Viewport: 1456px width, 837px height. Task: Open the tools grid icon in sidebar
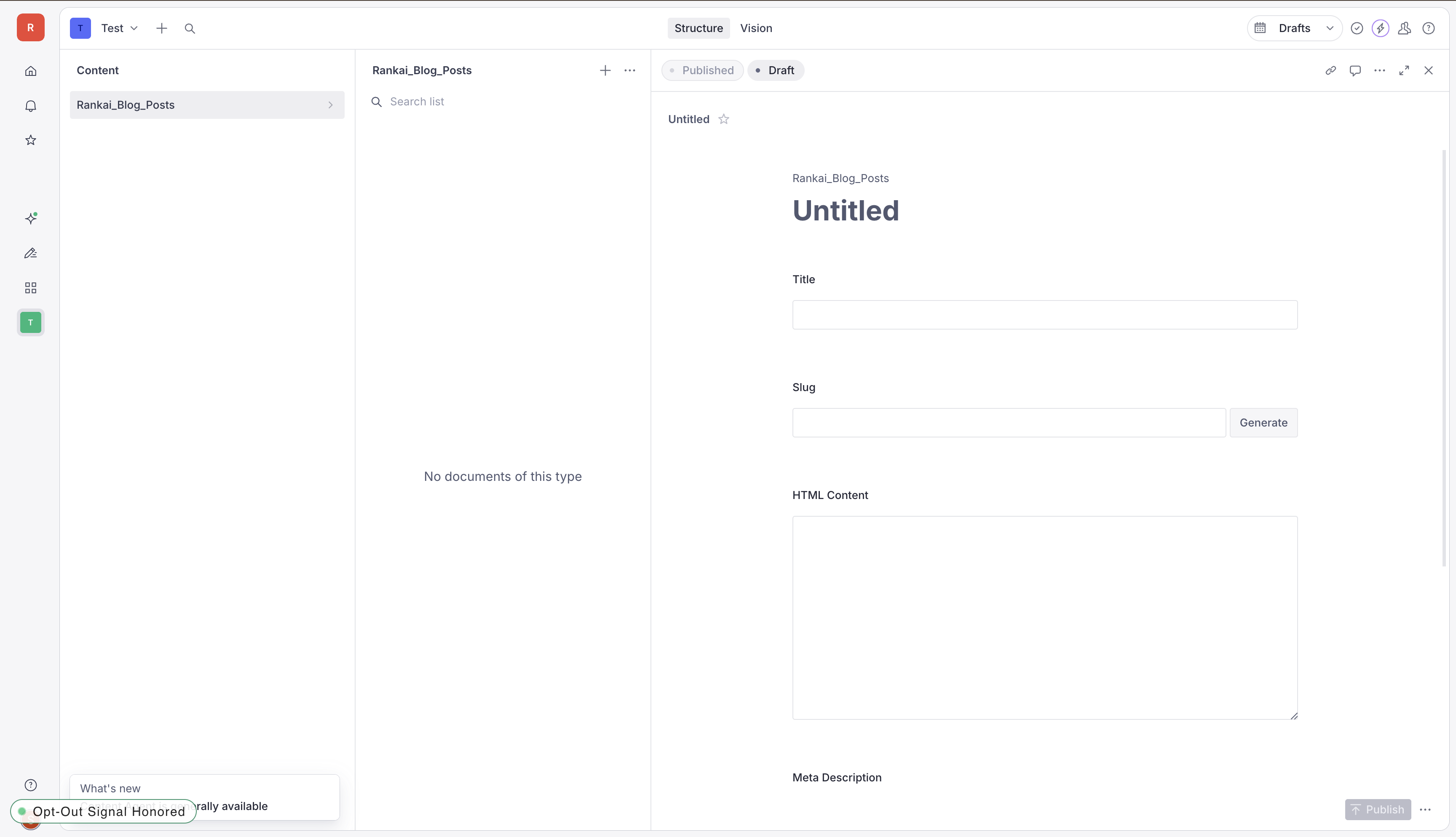(30, 287)
